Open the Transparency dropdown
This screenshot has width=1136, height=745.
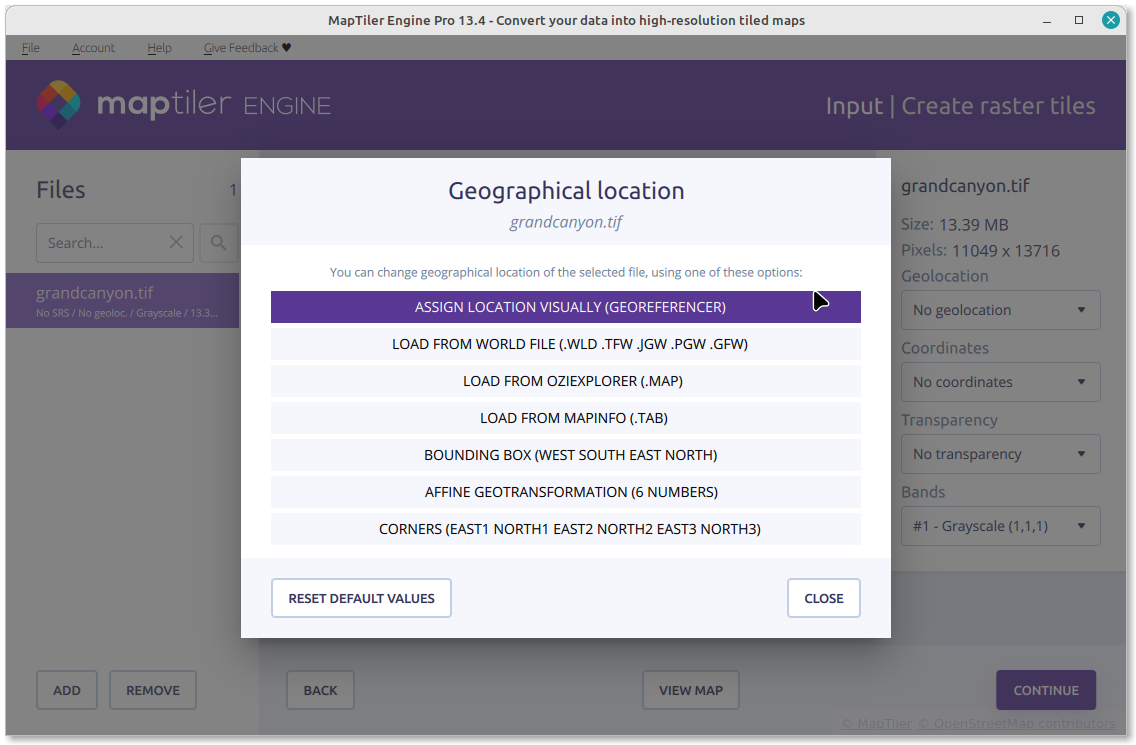(x=1000, y=454)
